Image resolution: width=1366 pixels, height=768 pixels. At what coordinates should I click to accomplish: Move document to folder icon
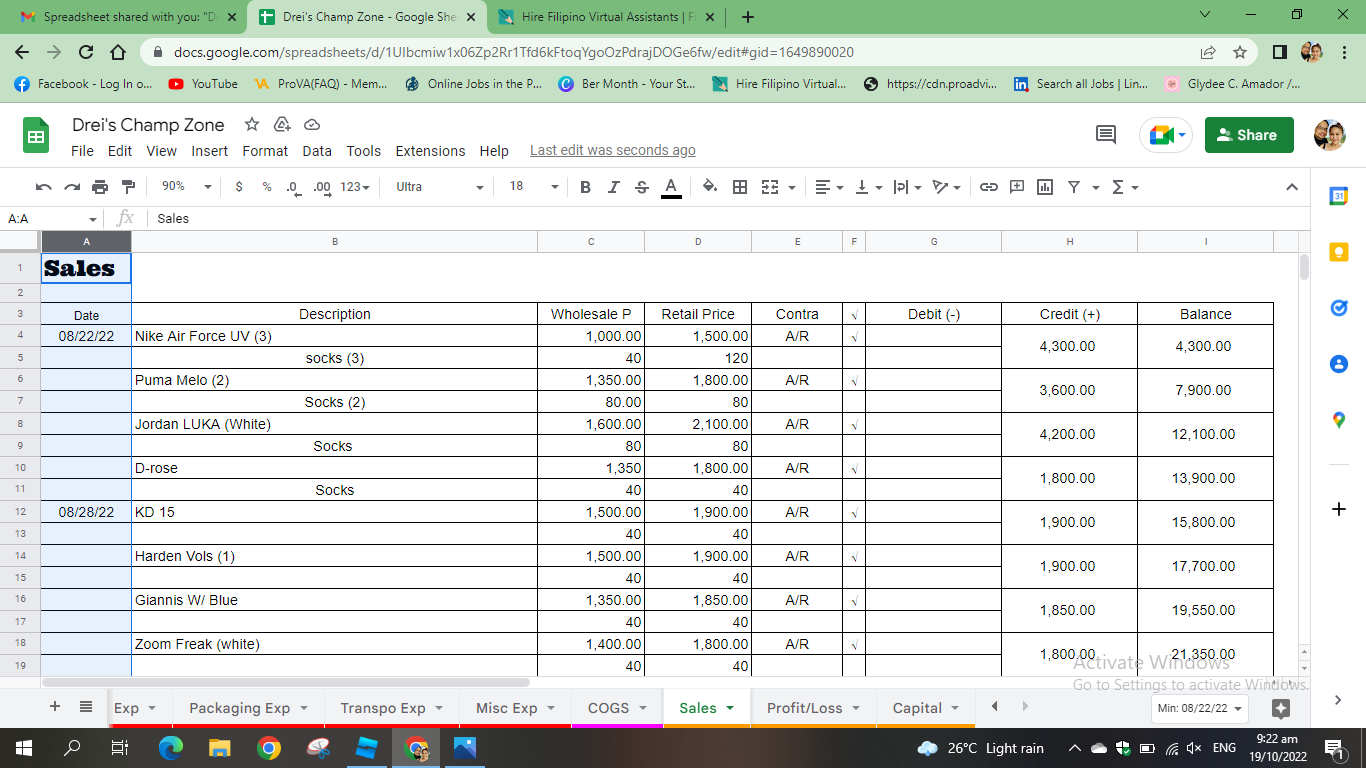(282, 124)
